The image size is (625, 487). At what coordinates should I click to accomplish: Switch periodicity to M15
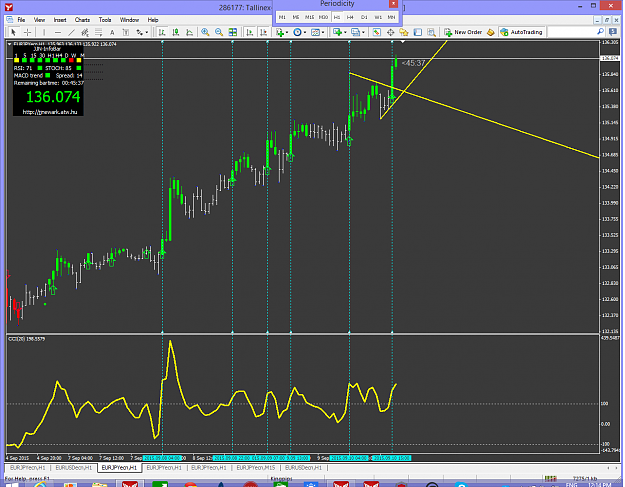click(x=309, y=17)
